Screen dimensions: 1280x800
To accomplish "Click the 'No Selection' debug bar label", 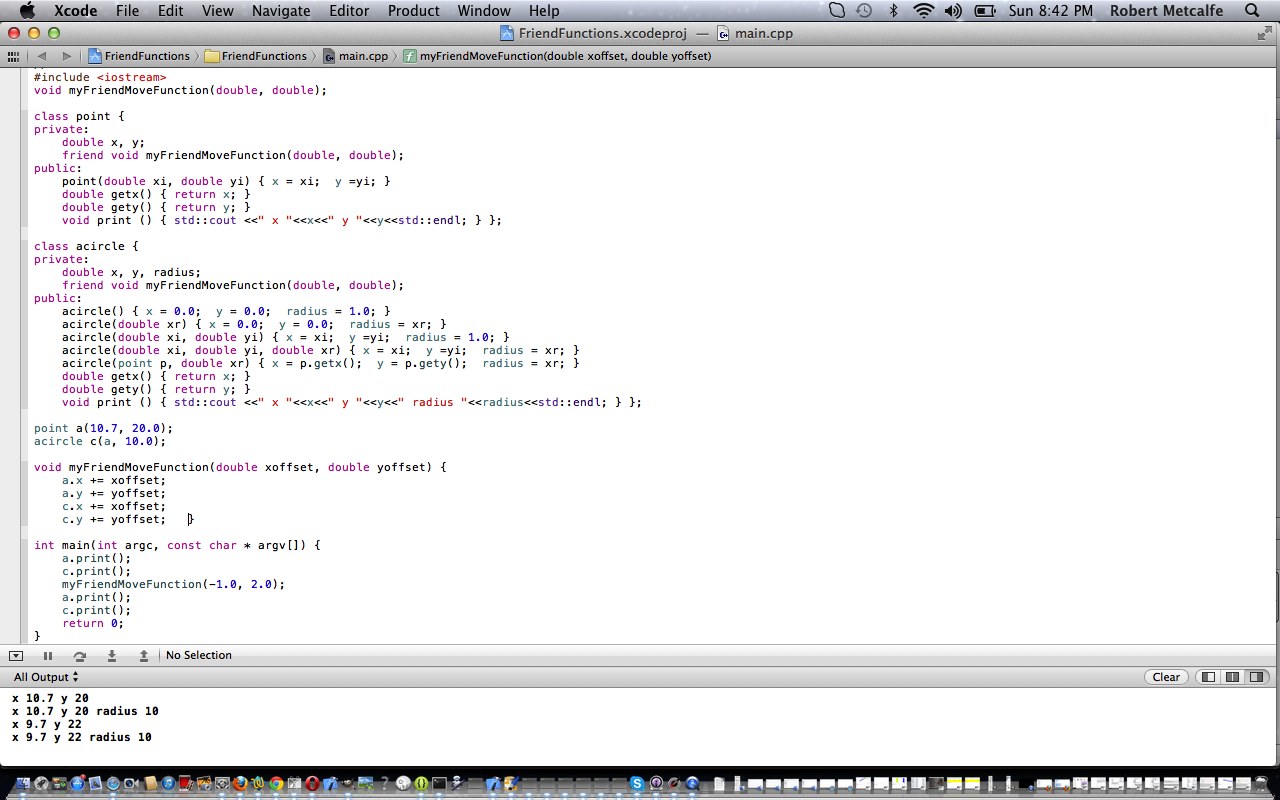I will (199, 655).
